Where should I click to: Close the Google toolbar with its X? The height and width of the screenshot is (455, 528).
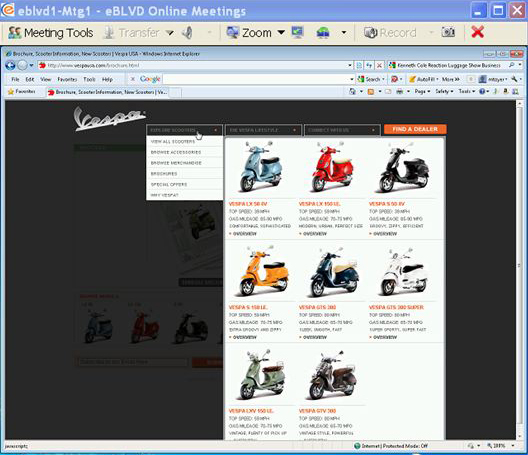pyautogui.click(x=133, y=79)
